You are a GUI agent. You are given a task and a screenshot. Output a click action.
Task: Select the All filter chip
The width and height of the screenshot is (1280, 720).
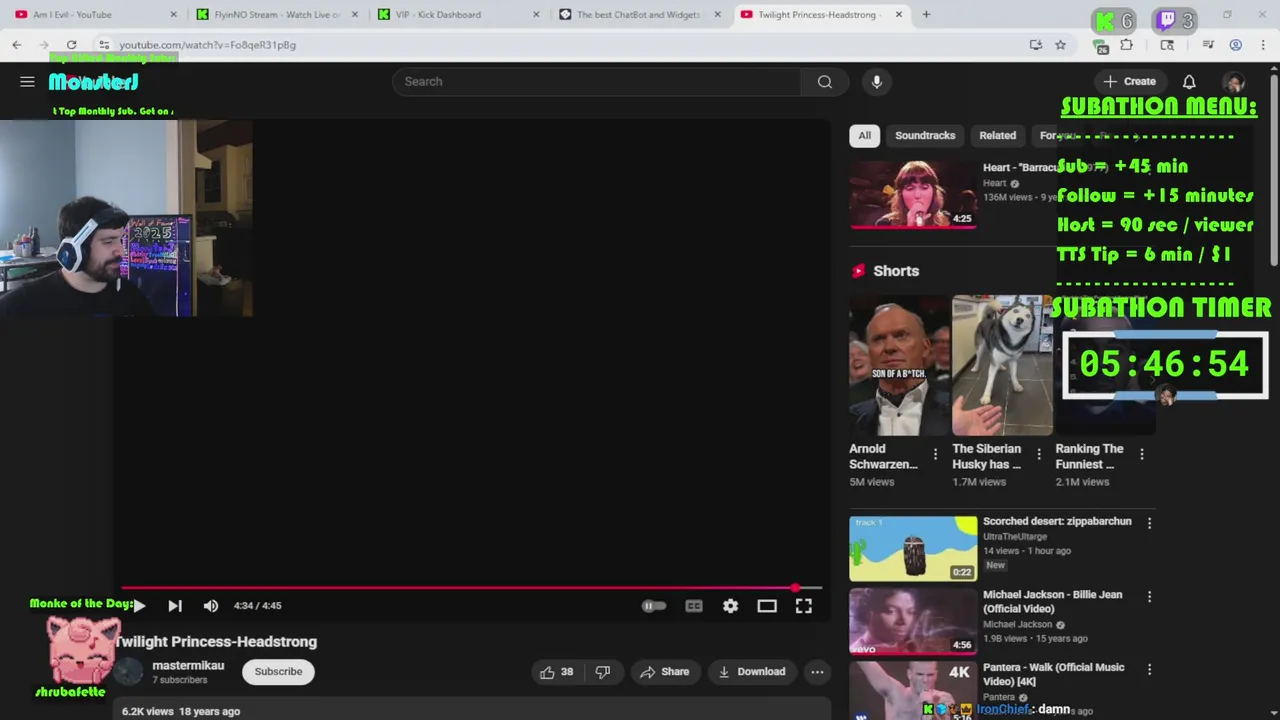[x=864, y=136]
